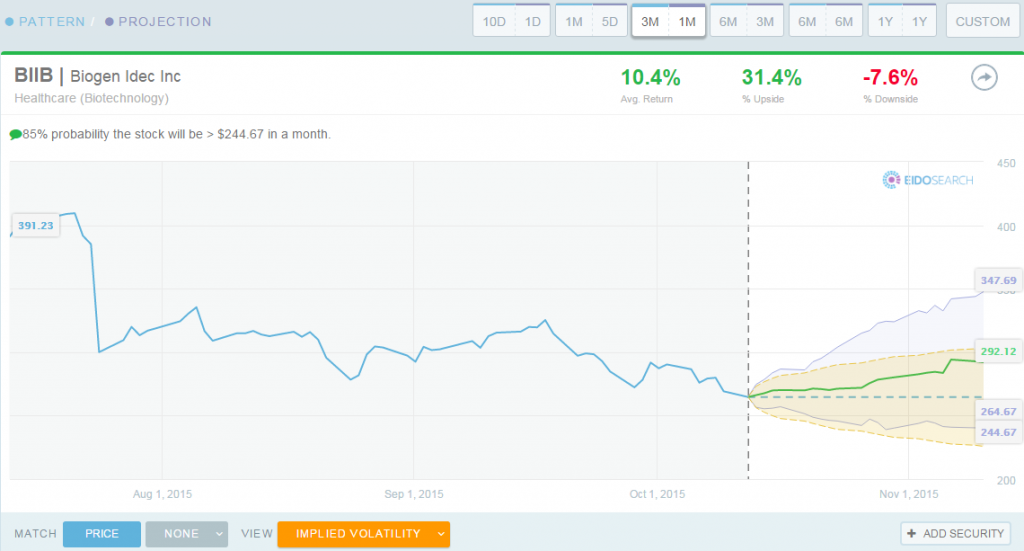Select the 10D pattern period
The height and width of the screenshot is (551, 1024).
pos(494,22)
